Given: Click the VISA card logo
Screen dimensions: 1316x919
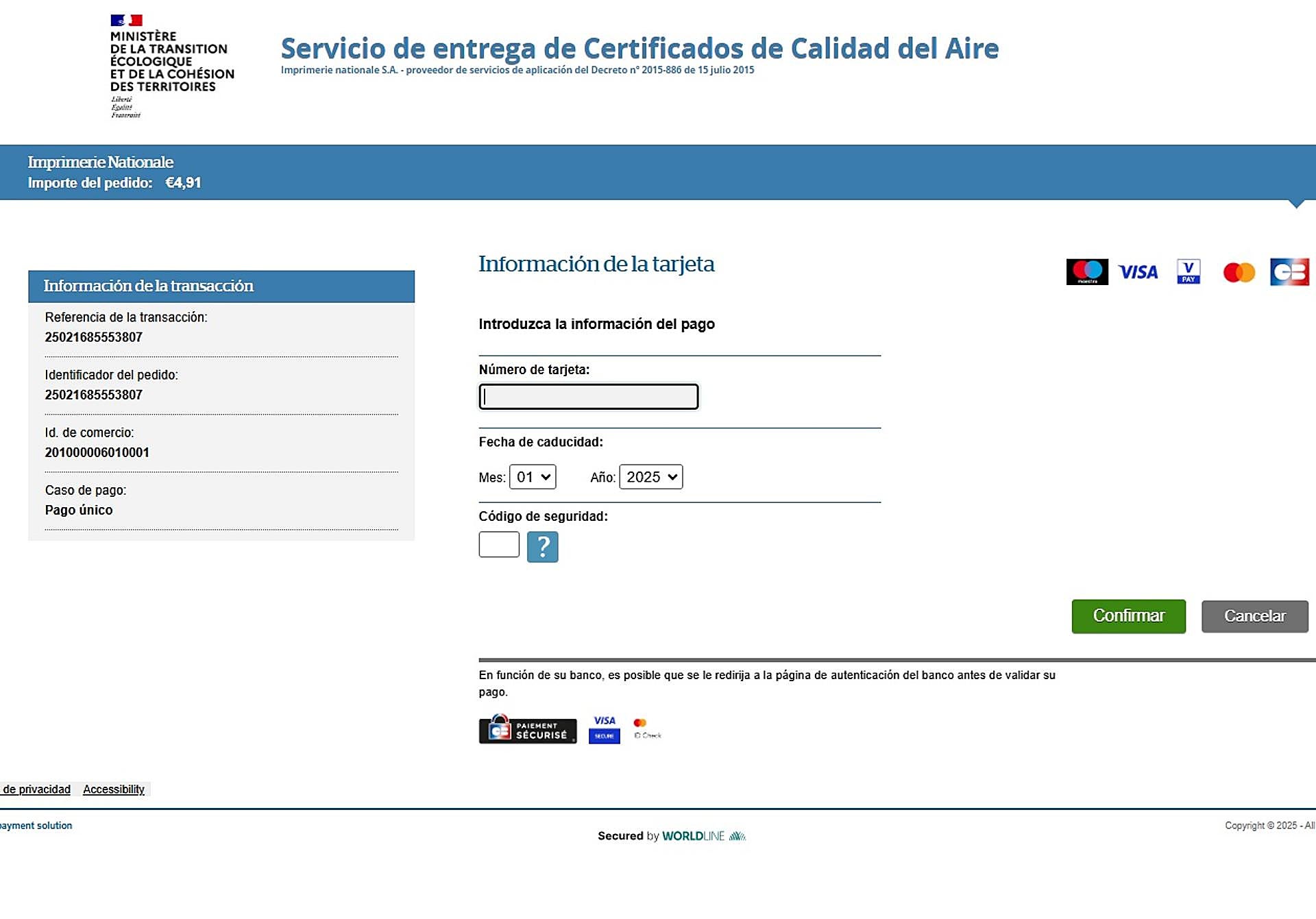Looking at the screenshot, I should pyautogui.click(x=1138, y=272).
